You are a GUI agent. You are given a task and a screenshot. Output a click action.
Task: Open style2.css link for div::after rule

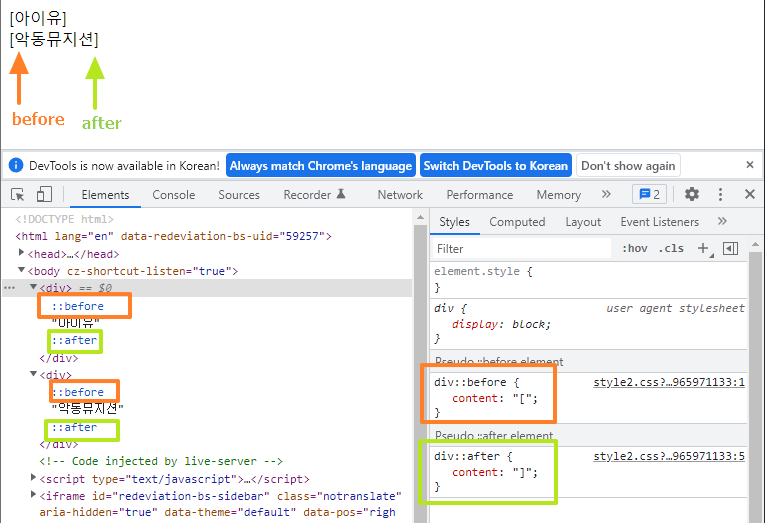click(x=669, y=456)
